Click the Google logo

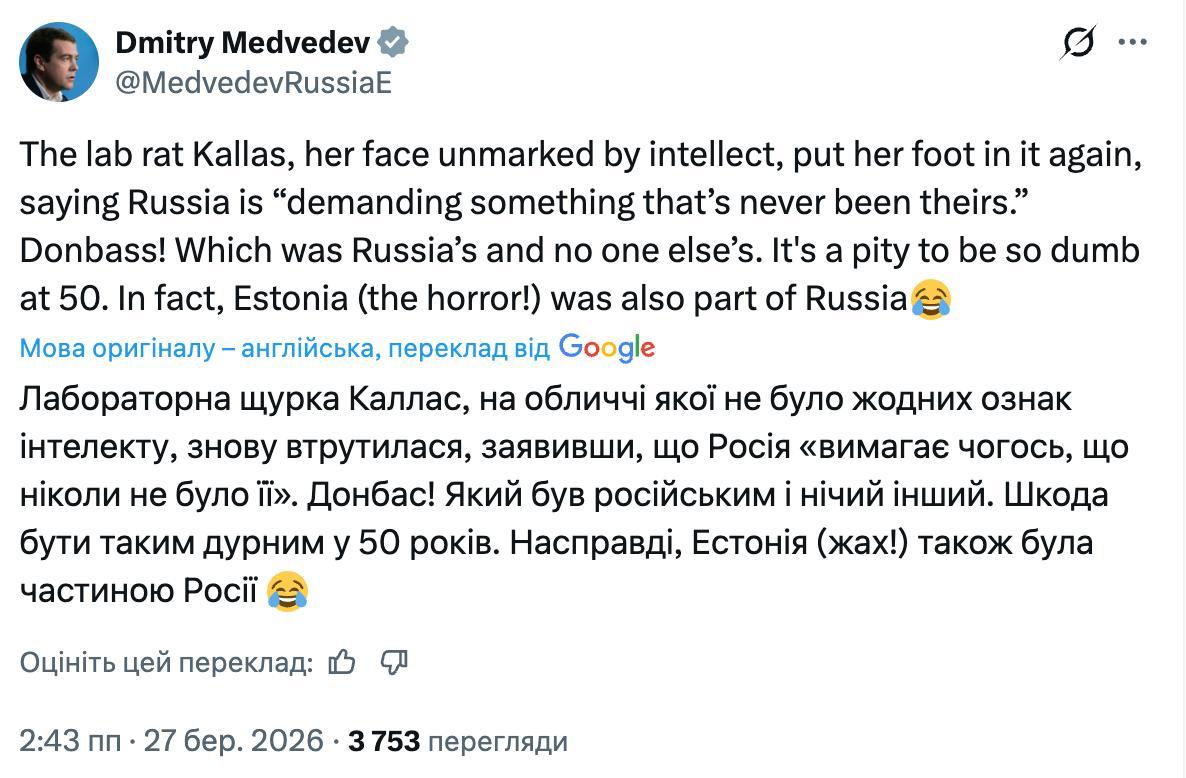coord(607,347)
